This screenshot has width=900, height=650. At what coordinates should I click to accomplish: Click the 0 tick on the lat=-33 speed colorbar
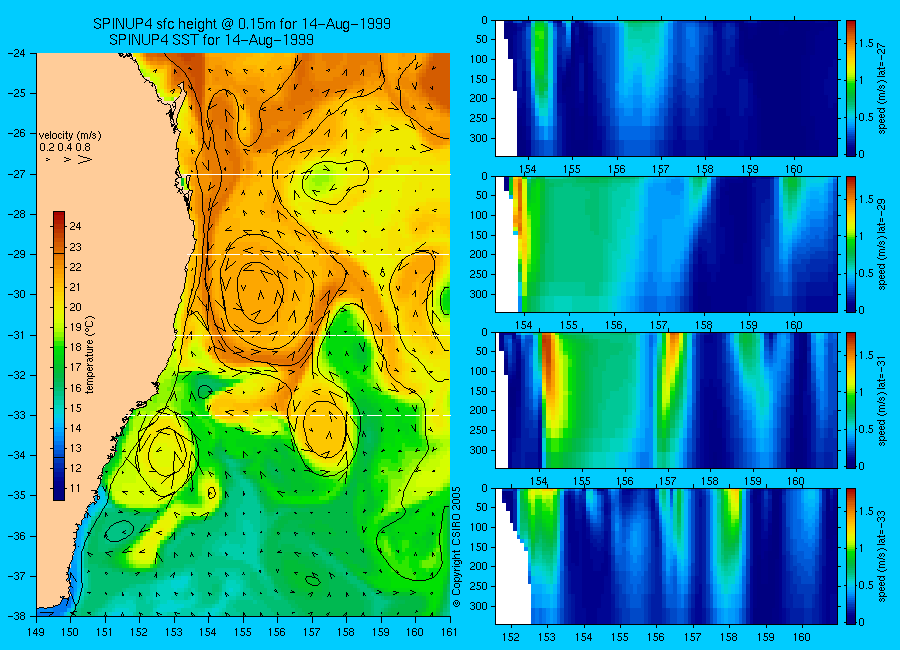(862, 622)
